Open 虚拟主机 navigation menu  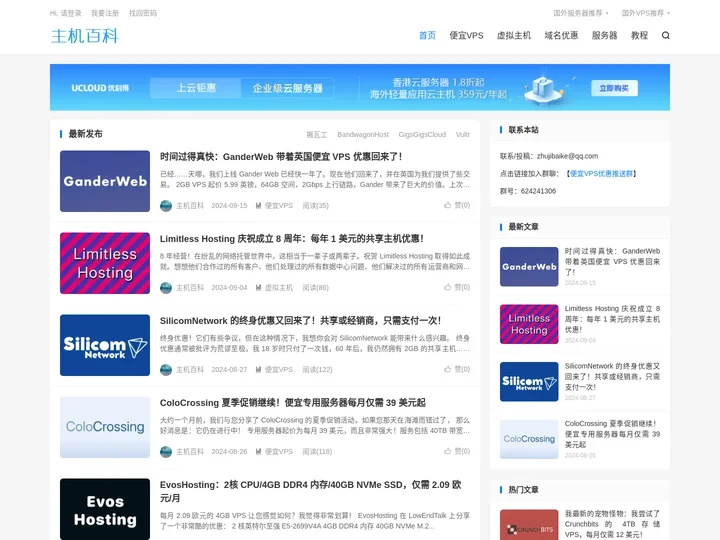tap(514, 35)
